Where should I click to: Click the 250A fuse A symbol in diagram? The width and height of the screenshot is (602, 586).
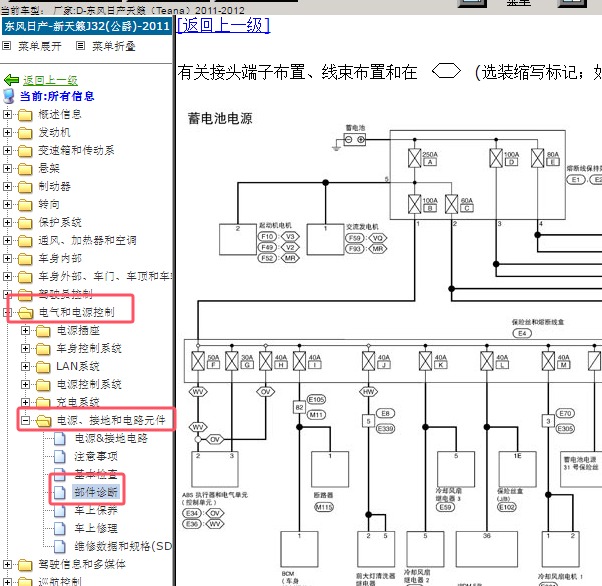[x=414, y=158]
